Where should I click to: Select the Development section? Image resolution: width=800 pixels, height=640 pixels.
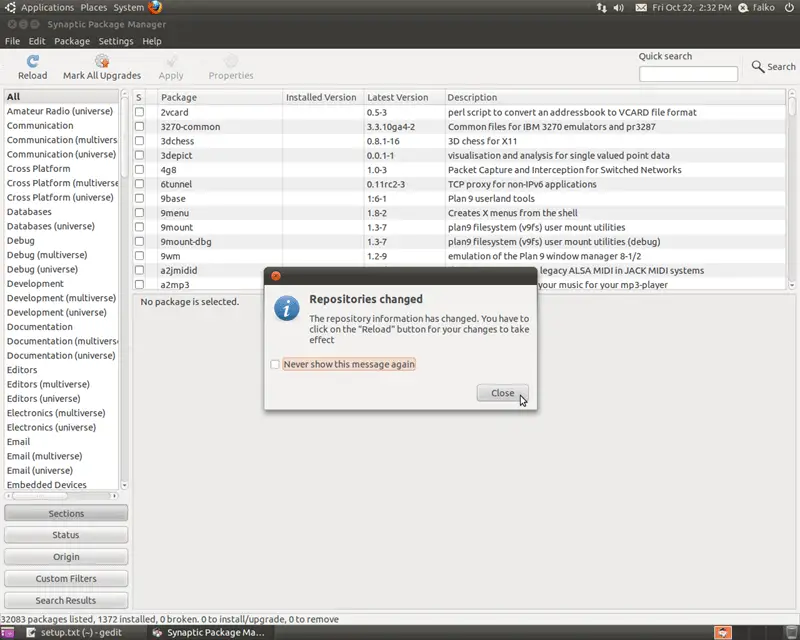pos(61,284)
